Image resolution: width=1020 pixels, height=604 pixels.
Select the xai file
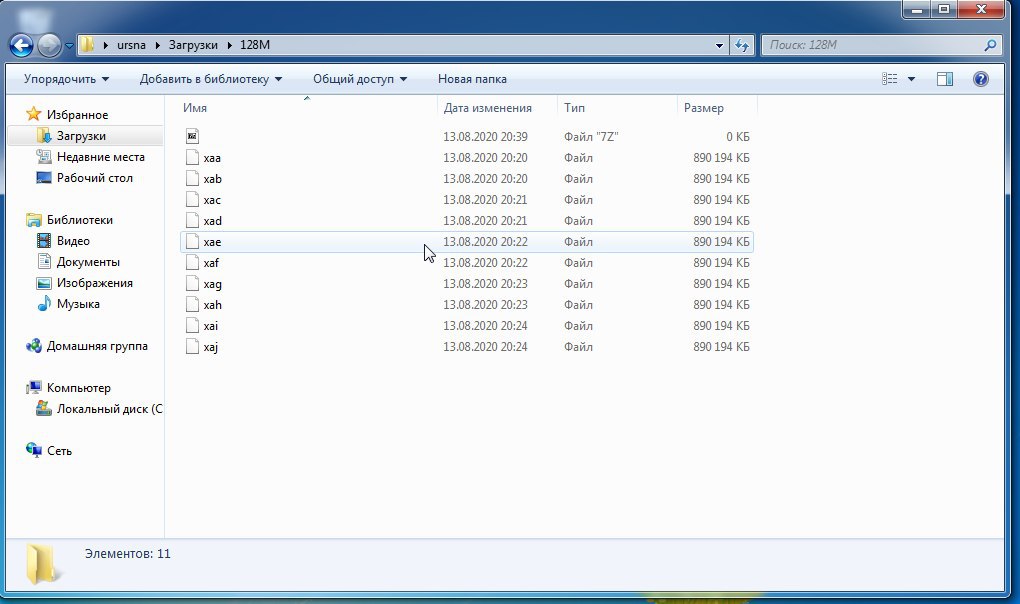pos(211,326)
